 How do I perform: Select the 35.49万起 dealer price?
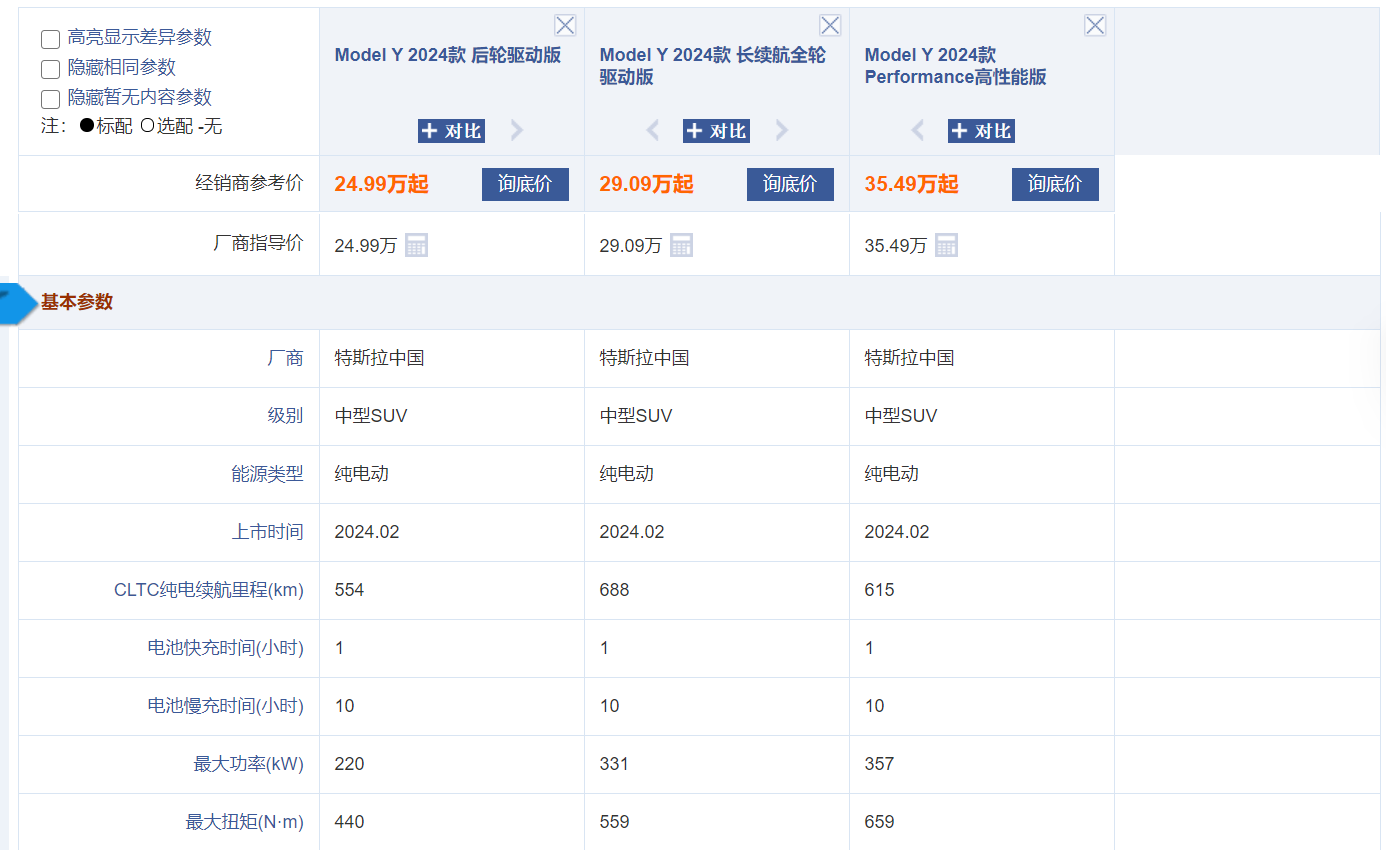point(911,184)
